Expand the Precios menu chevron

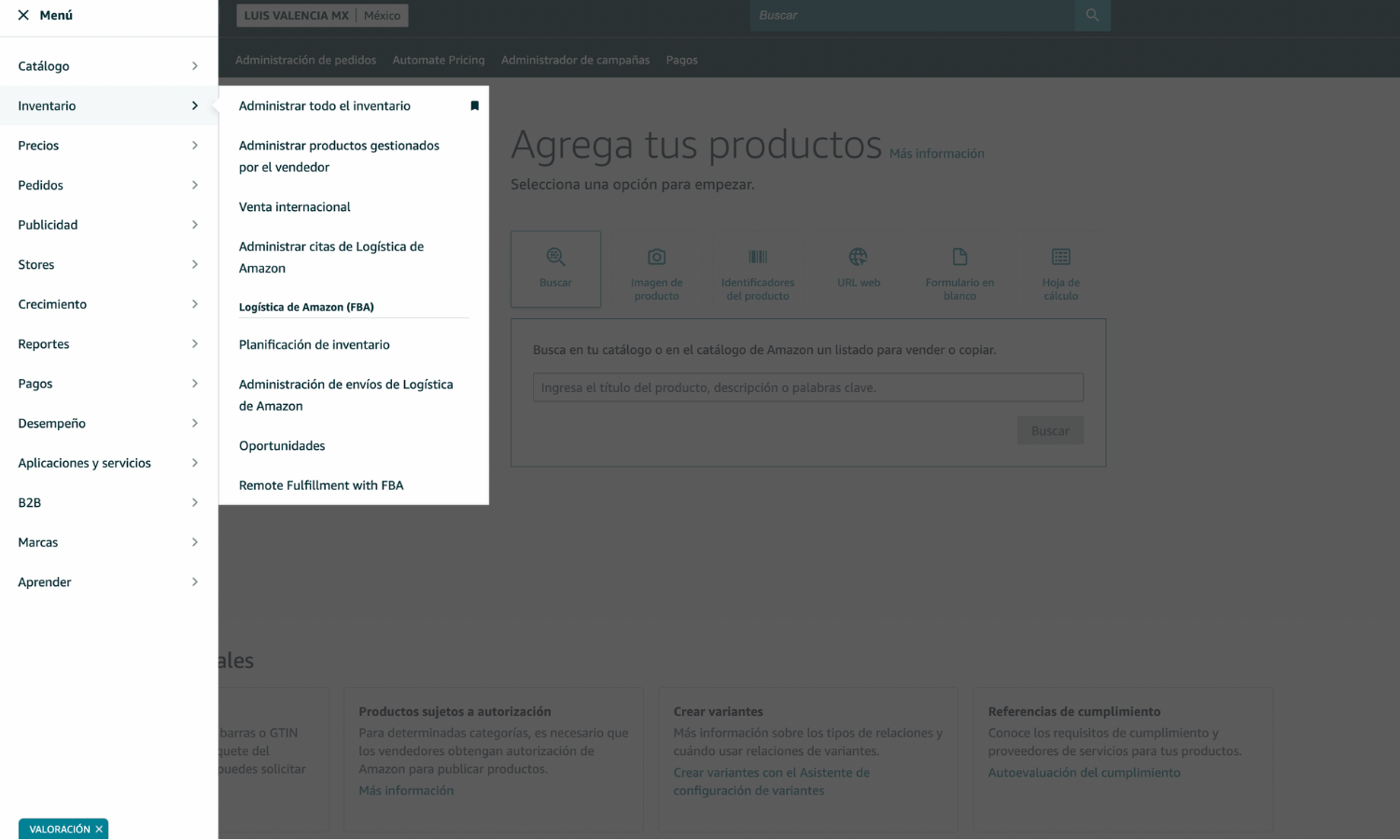[194, 145]
